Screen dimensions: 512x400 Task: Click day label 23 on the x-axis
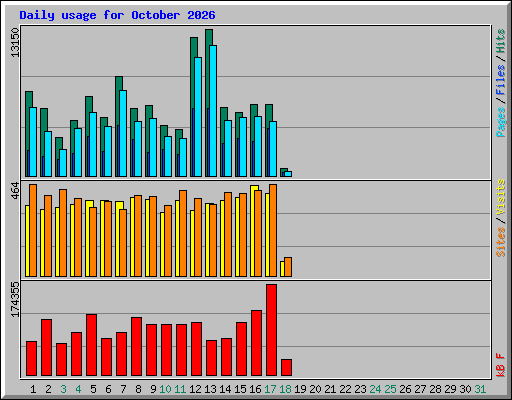point(360,389)
